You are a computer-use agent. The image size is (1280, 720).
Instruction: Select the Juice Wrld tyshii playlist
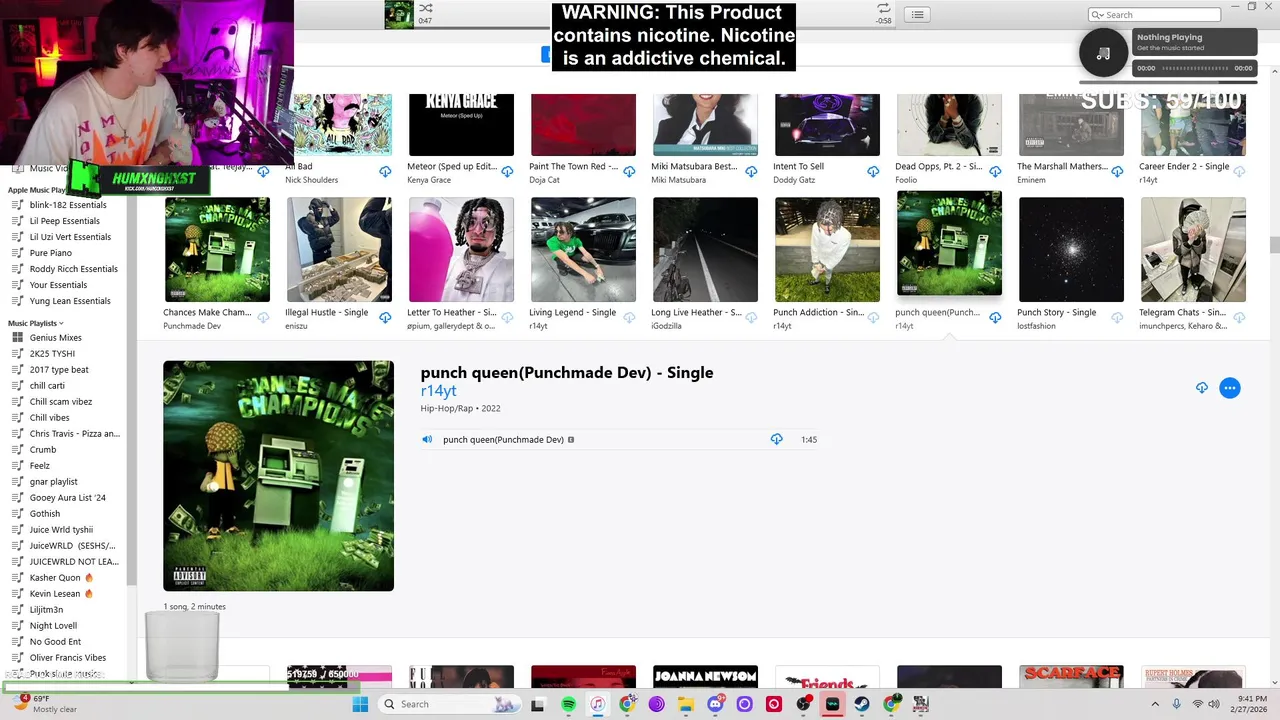61,530
